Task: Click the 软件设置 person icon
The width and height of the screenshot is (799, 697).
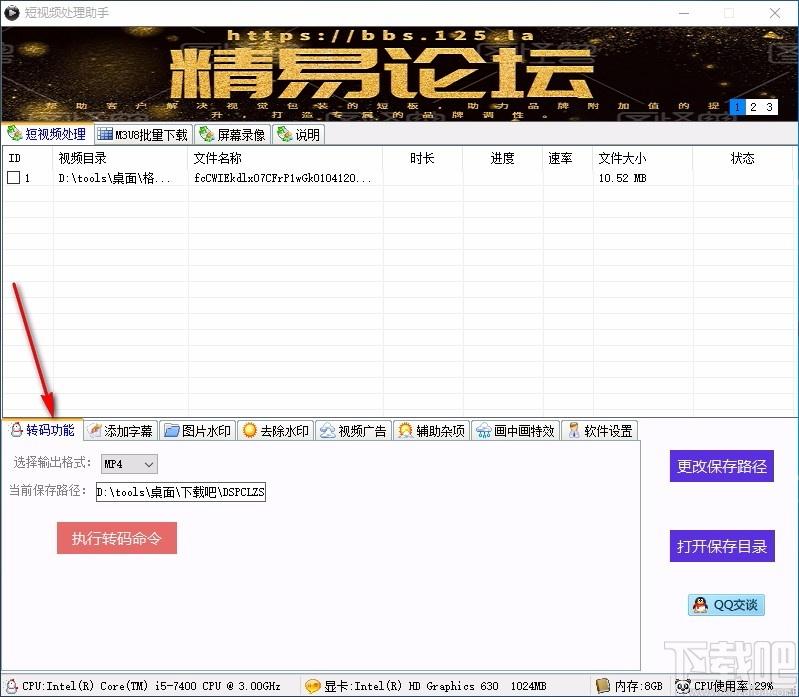Action: [x=574, y=431]
